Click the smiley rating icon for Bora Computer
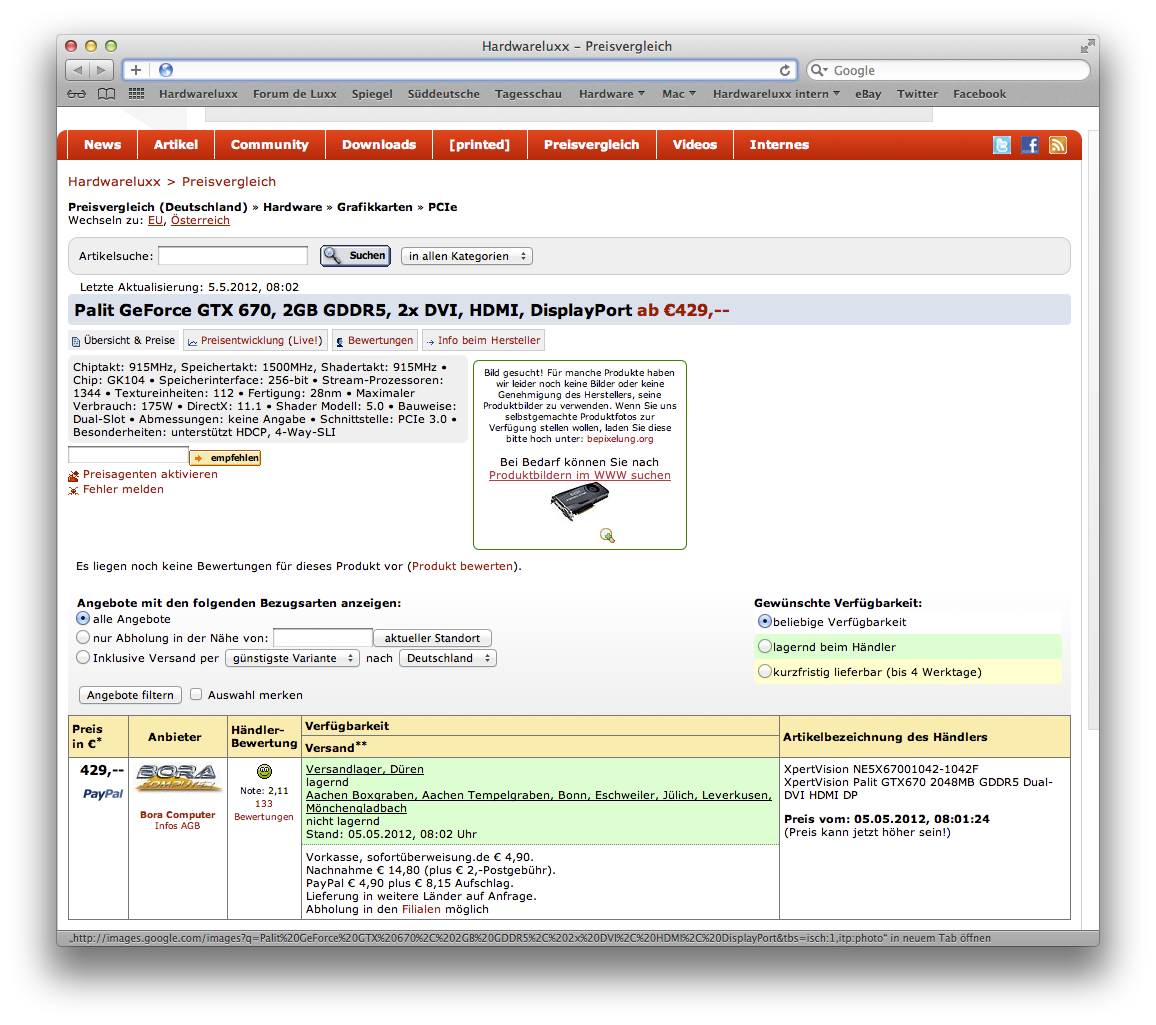Screen dimensions: 1156x1025 264,771
